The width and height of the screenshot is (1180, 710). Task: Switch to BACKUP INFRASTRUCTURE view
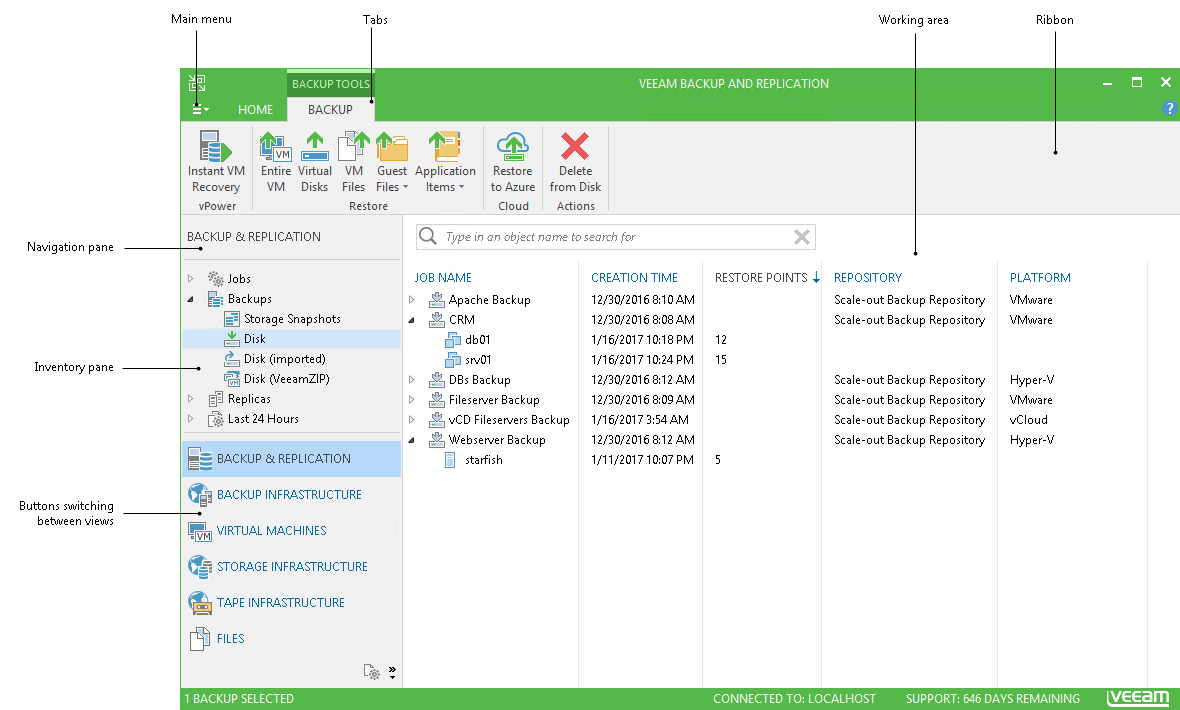(x=289, y=495)
